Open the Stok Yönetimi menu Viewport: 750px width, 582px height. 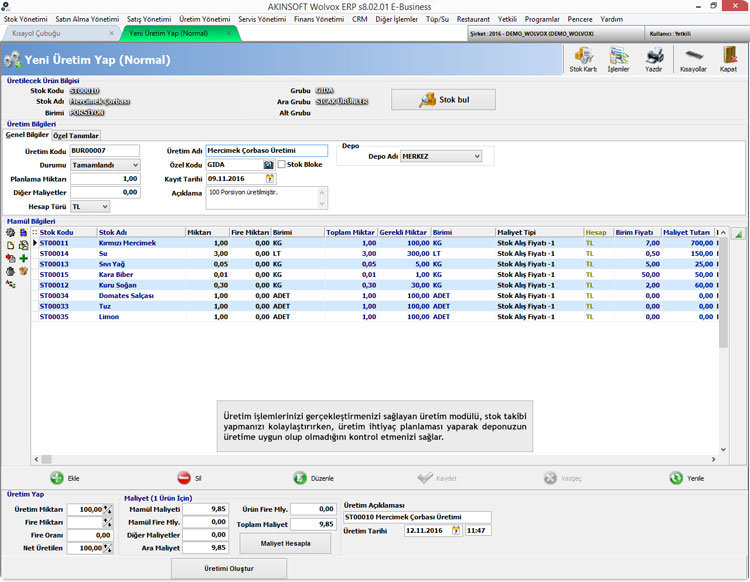(26, 19)
